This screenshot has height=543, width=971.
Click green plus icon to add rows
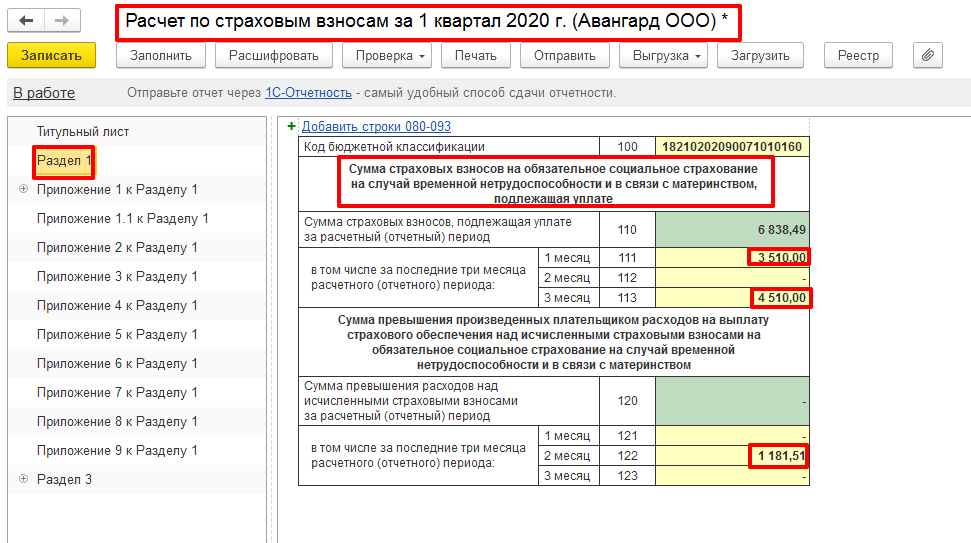[x=292, y=126]
